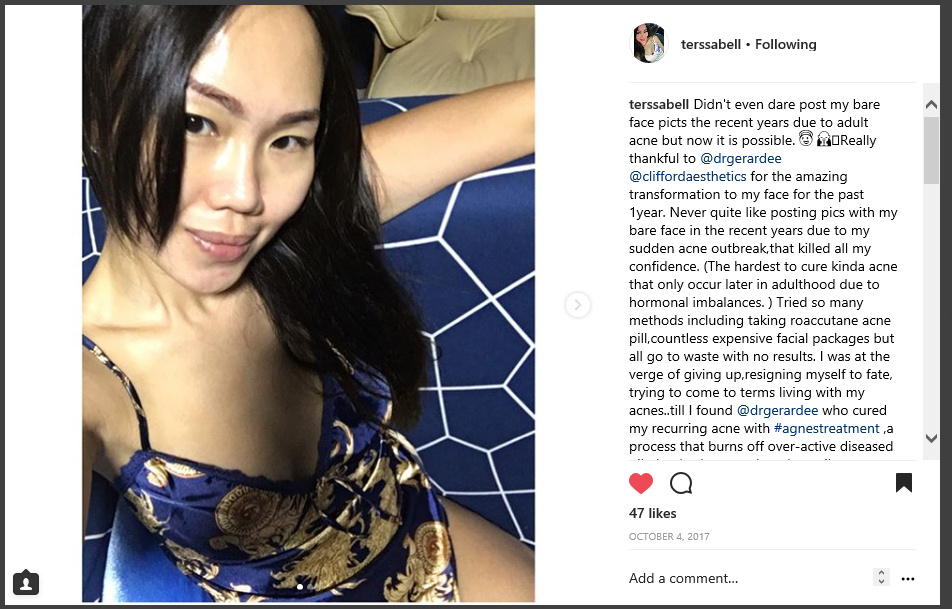View the 47 likes list
Image resolution: width=952 pixels, height=609 pixels.
coord(653,514)
